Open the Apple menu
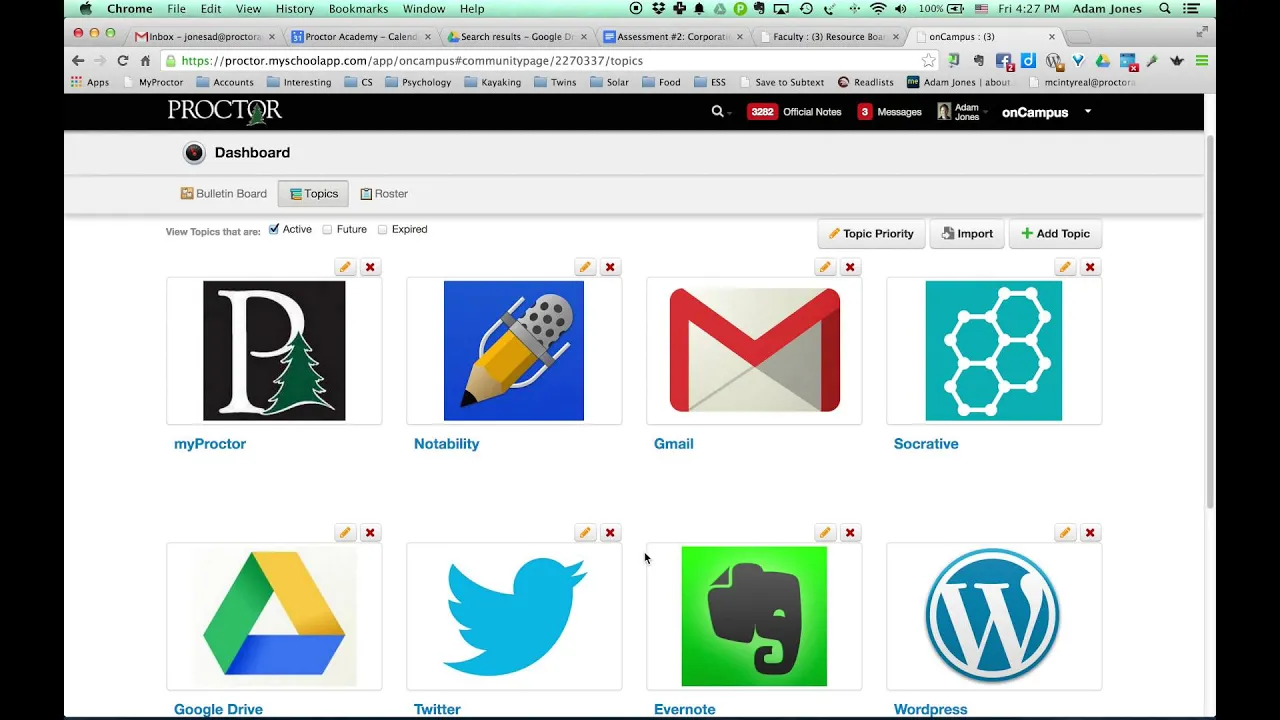 [85, 9]
